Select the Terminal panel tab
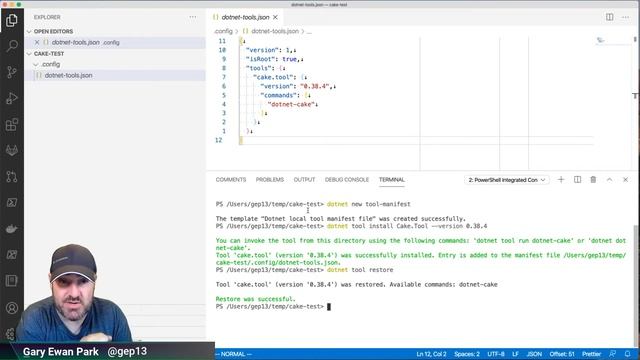Image resolution: width=640 pixels, height=360 pixels. pyautogui.click(x=391, y=180)
